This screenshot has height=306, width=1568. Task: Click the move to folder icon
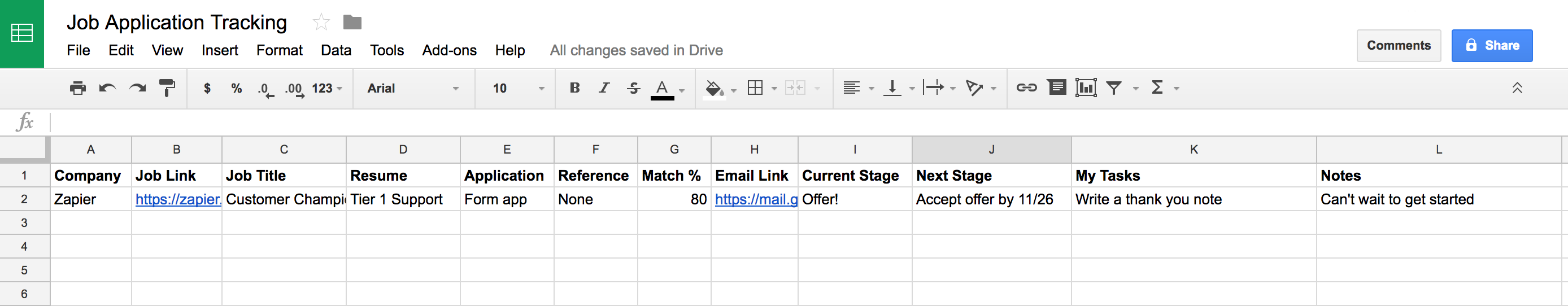(352, 23)
